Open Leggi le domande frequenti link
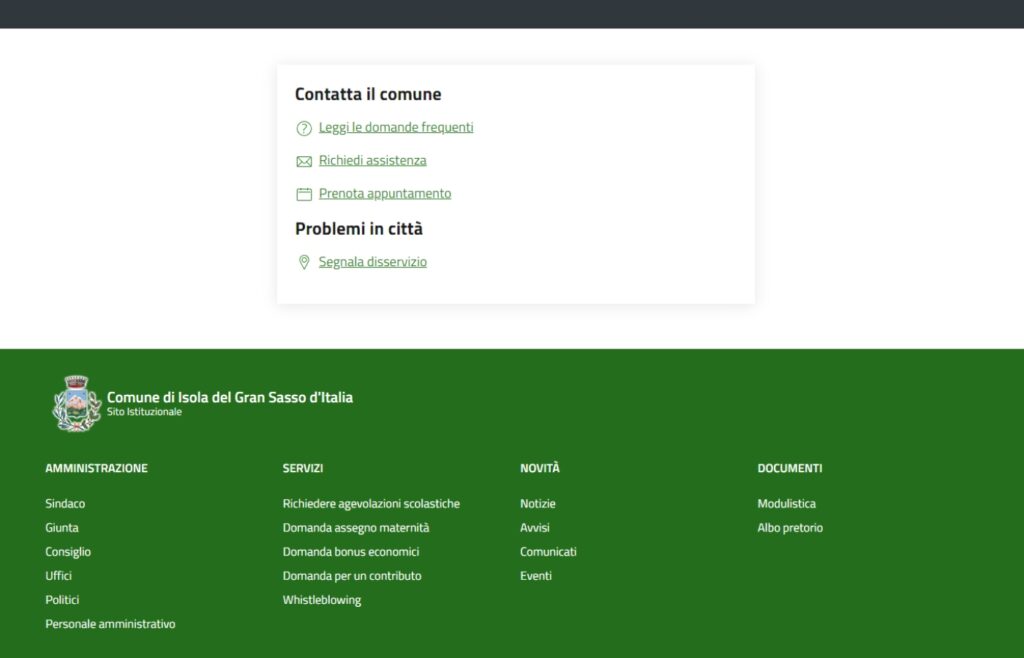The image size is (1024, 658). click(396, 127)
